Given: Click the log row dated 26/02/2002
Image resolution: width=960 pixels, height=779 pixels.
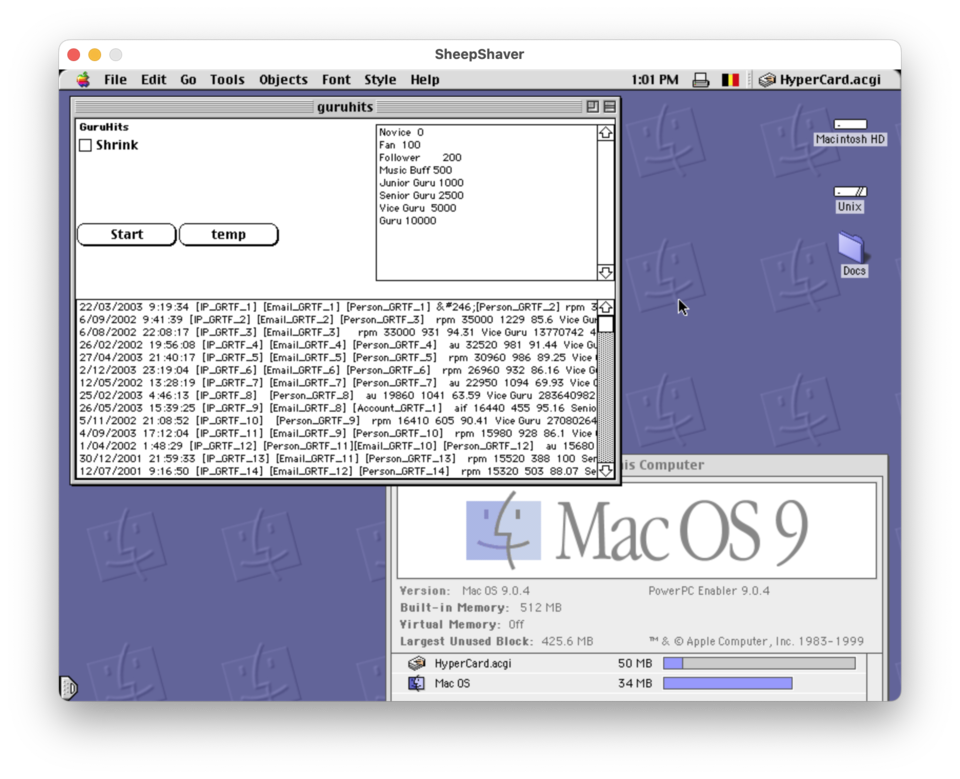Looking at the screenshot, I should click(337, 345).
